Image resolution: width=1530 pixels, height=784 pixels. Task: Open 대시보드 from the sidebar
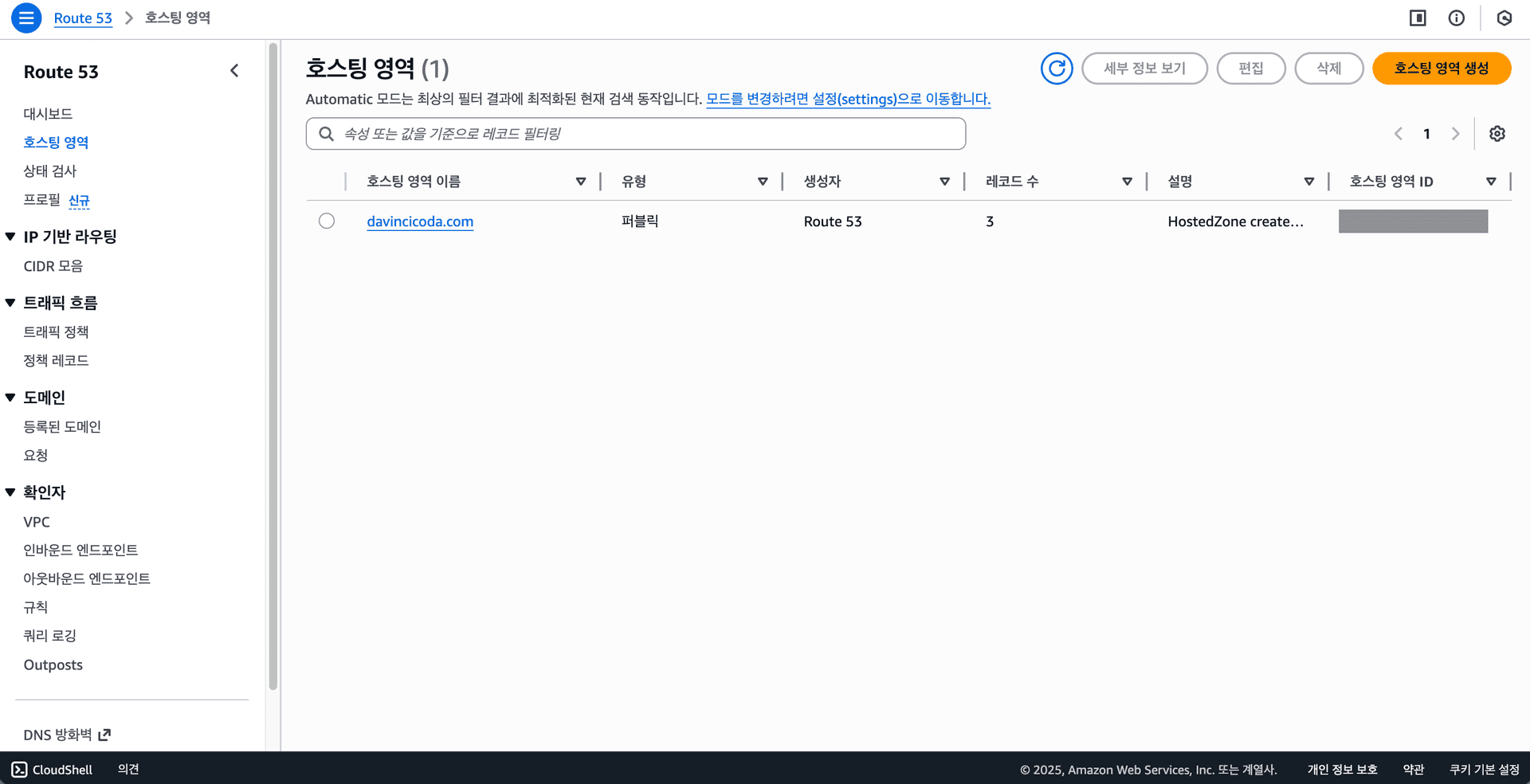(48, 113)
